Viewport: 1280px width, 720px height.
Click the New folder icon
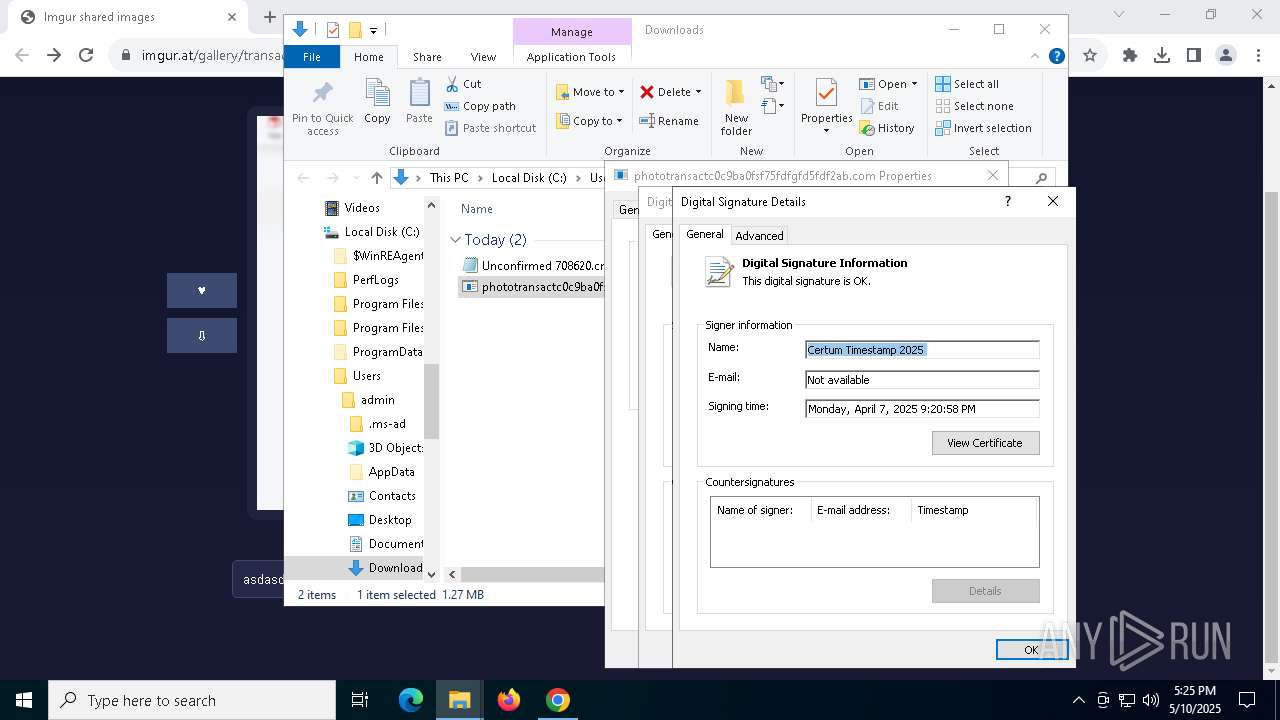click(736, 93)
